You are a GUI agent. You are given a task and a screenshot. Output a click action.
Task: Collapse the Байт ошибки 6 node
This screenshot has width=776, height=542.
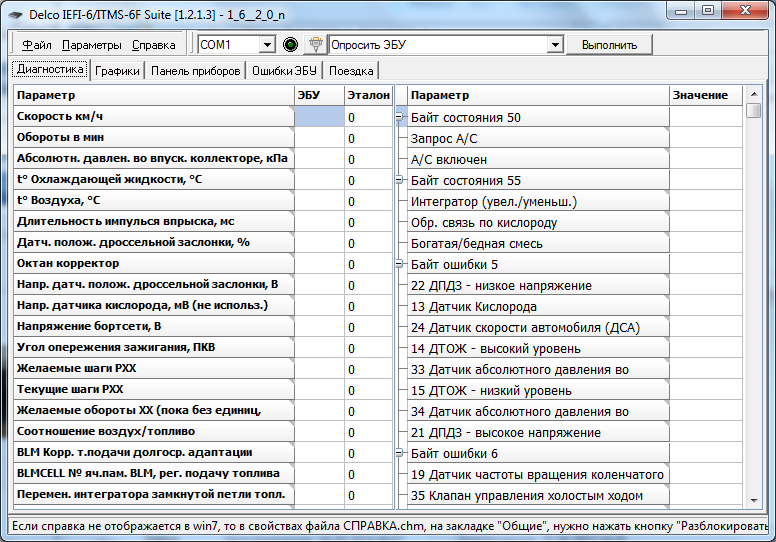(399, 453)
